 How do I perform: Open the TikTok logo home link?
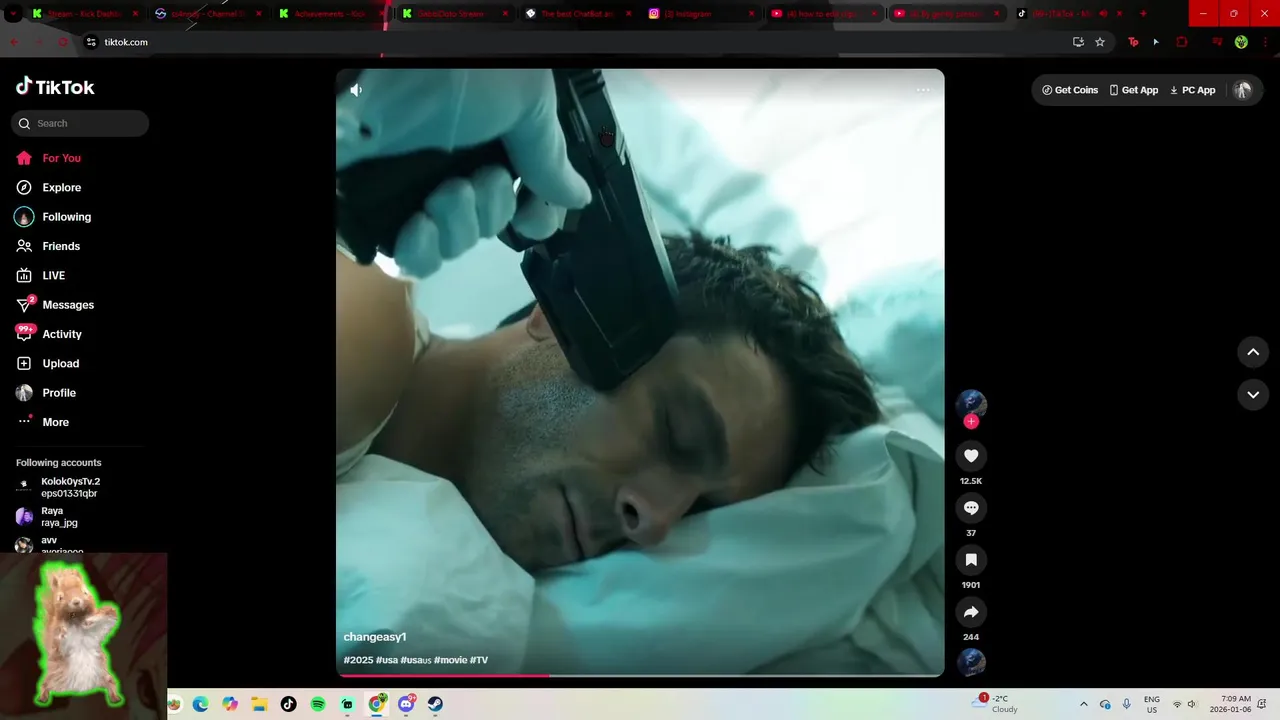click(55, 87)
